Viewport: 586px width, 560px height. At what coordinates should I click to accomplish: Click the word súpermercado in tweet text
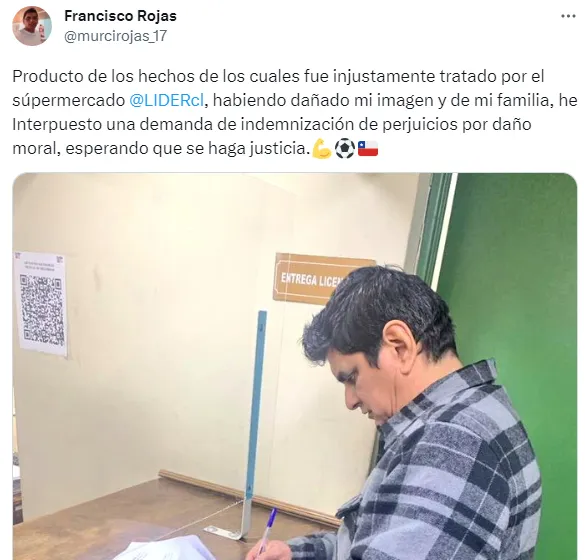coord(68,101)
